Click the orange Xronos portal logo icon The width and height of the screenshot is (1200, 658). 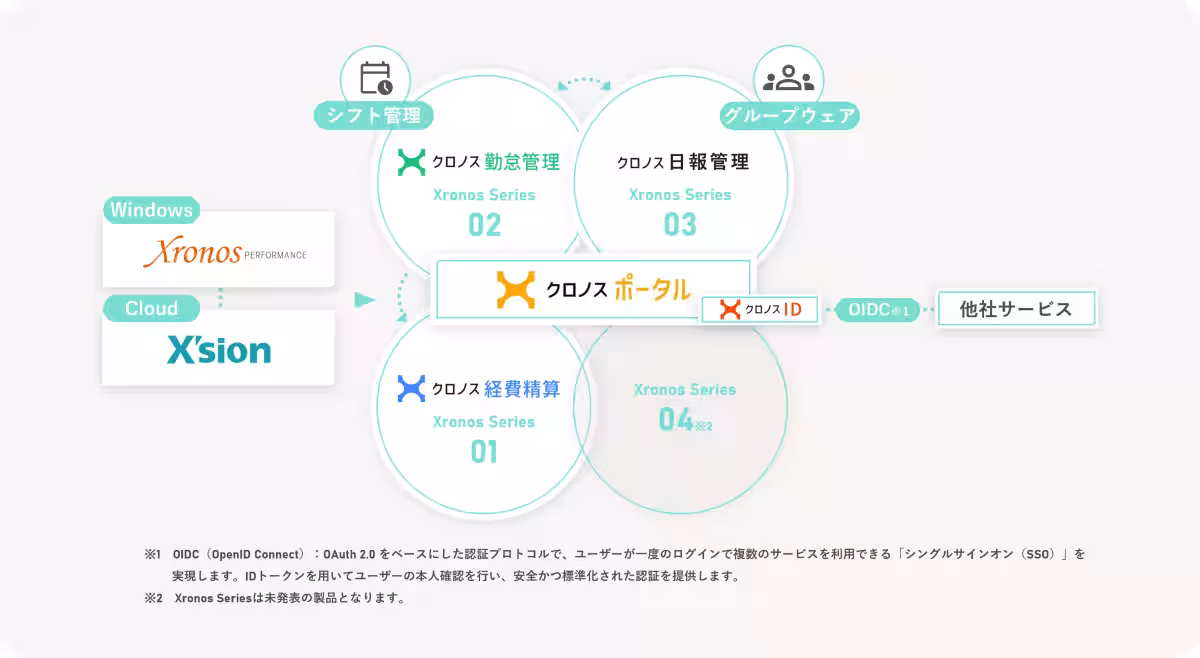click(x=516, y=289)
